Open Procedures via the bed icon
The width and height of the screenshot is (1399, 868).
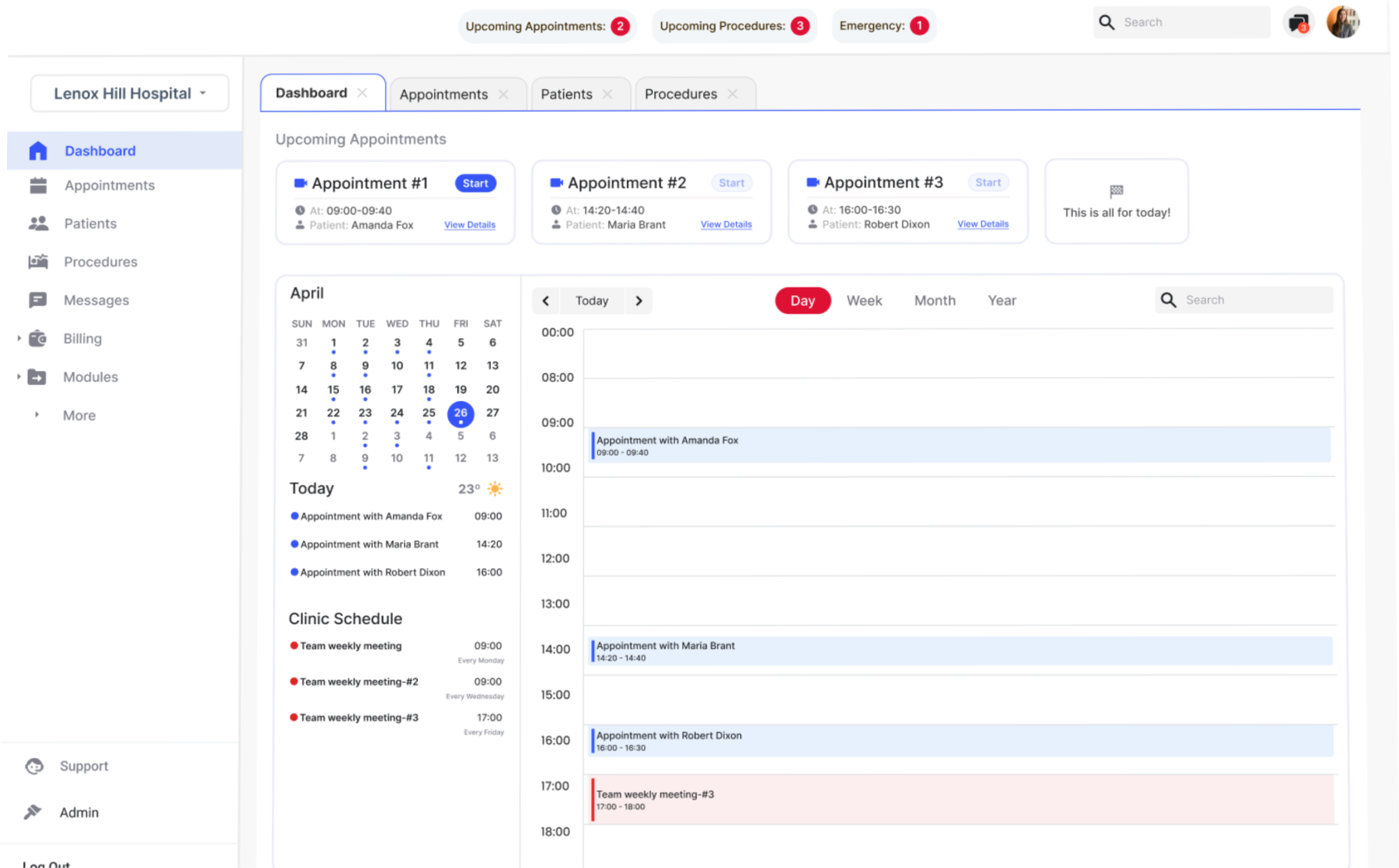pyautogui.click(x=38, y=262)
